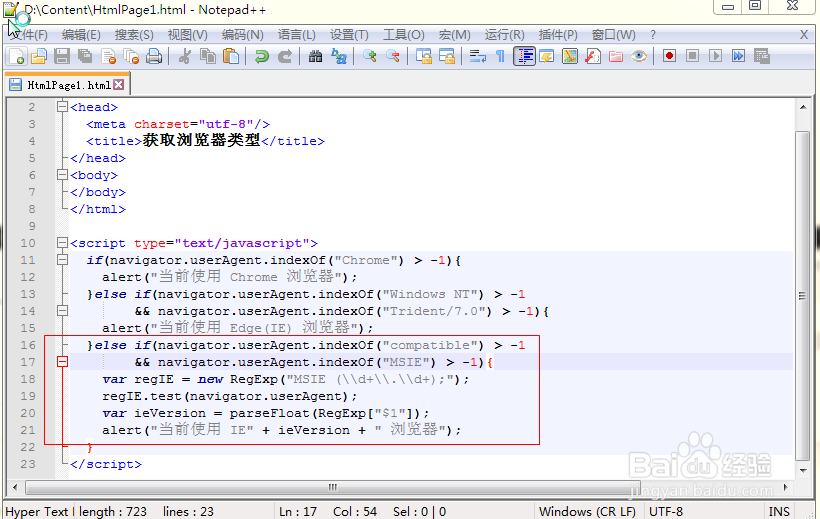Click the vertical scrollbar down arrow

(802, 470)
